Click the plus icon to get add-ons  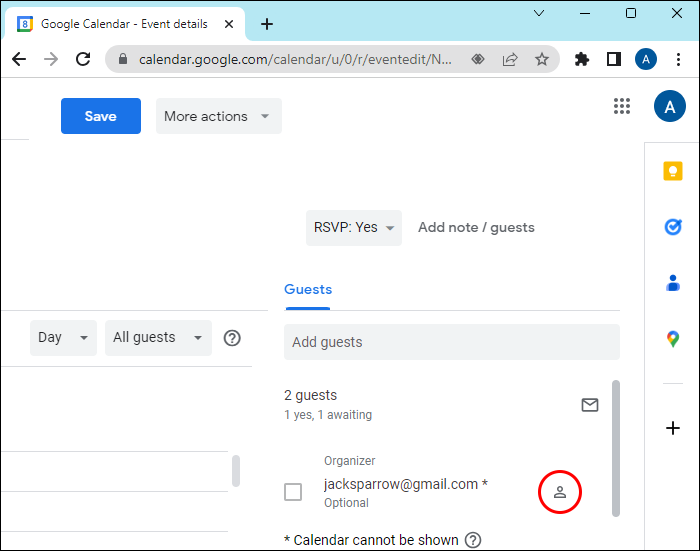point(673,428)
